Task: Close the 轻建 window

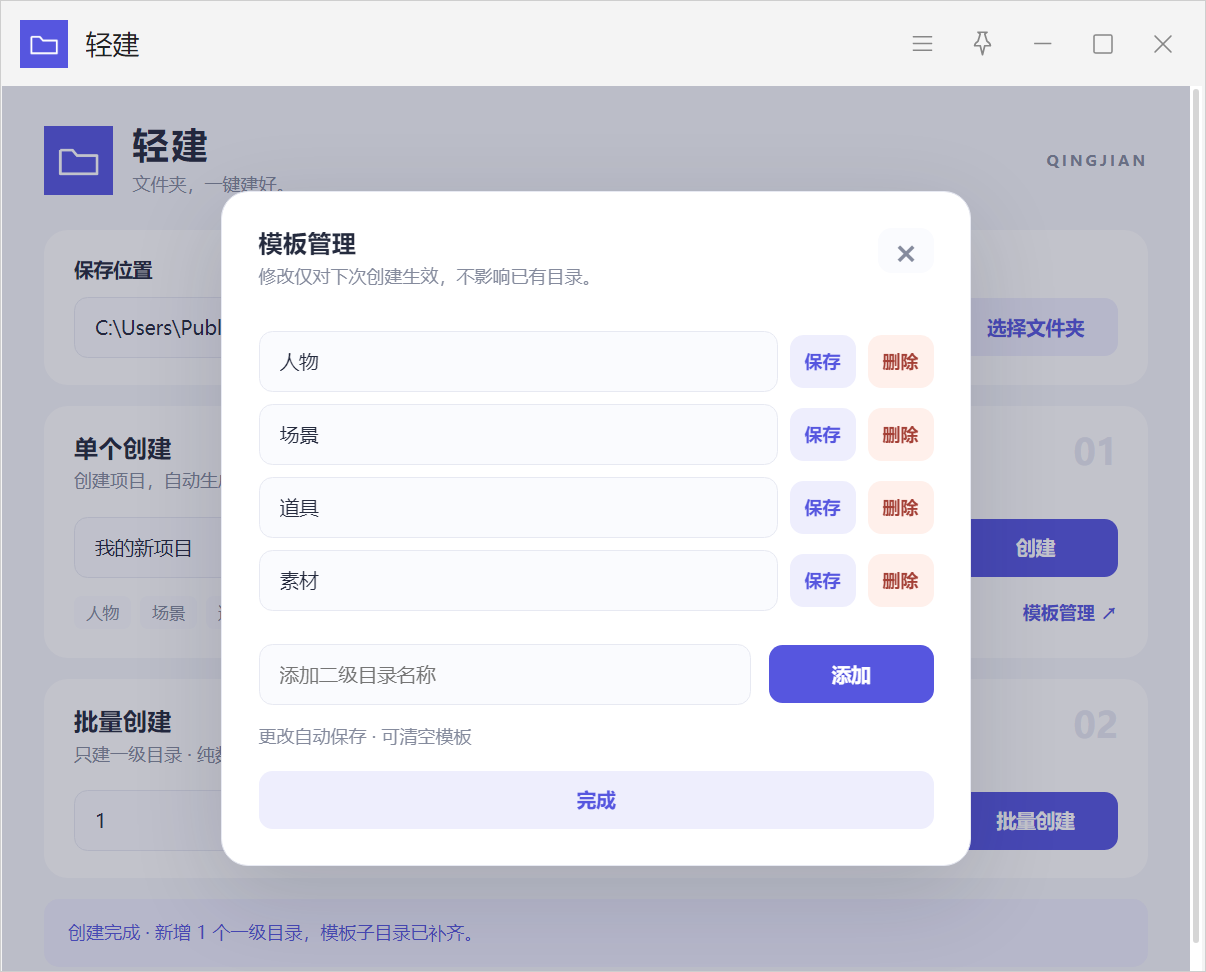Action: click(1162, 44)
